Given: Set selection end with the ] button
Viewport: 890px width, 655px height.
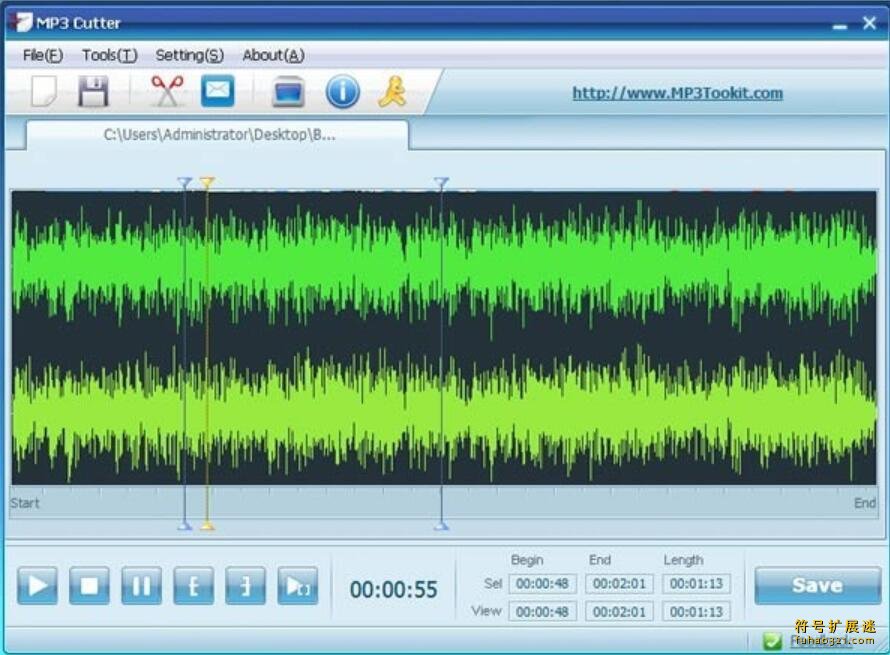Looking at the screenshot, I should pos(245,586).
